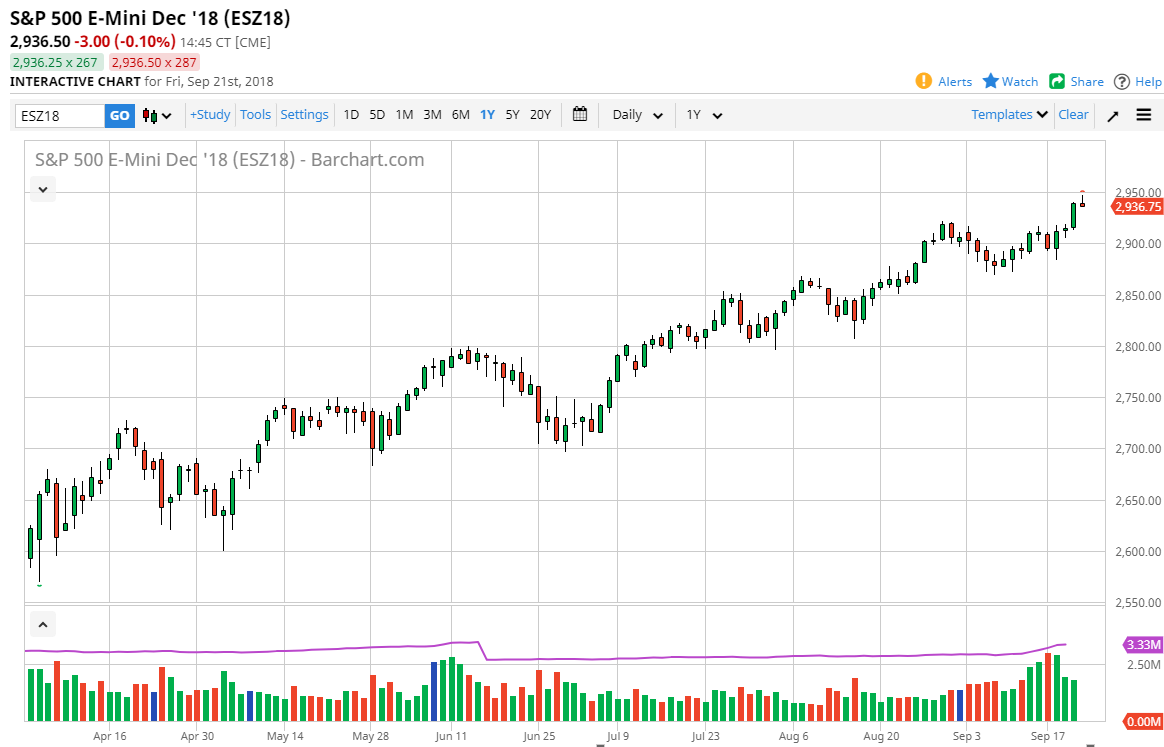Select the 3M timeframe
Viewport: 1164px width, 747px height.
pyautogui.click(x=432, y=115)
